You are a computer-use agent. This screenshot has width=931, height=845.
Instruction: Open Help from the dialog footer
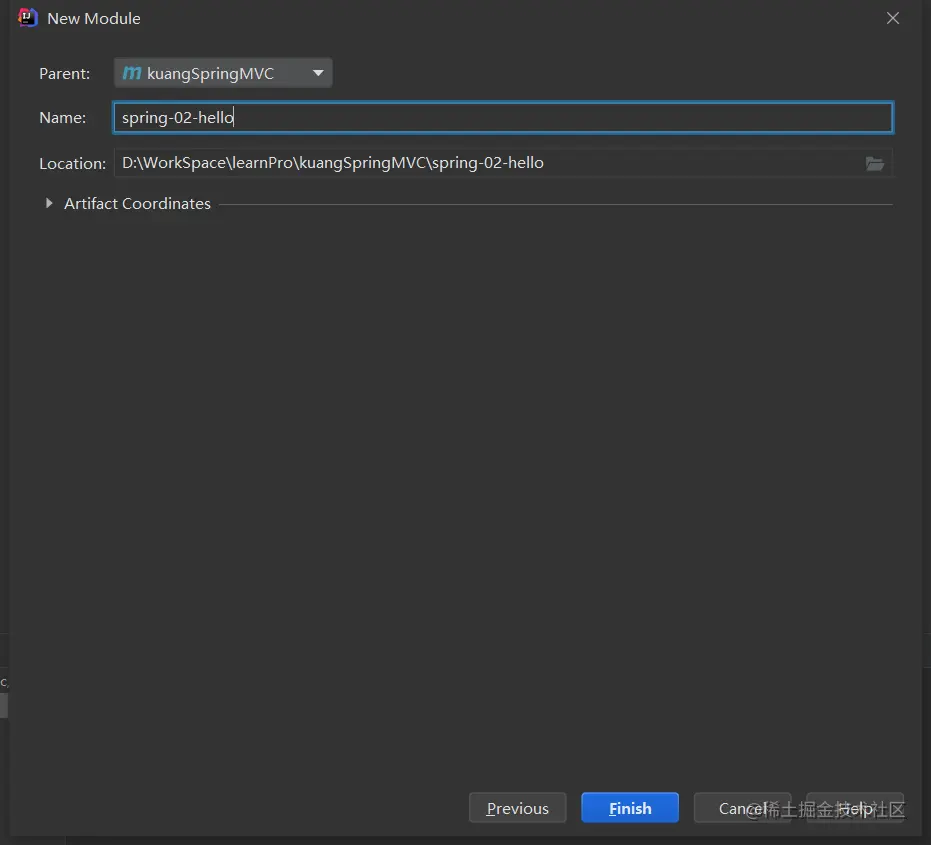point(855,808)
